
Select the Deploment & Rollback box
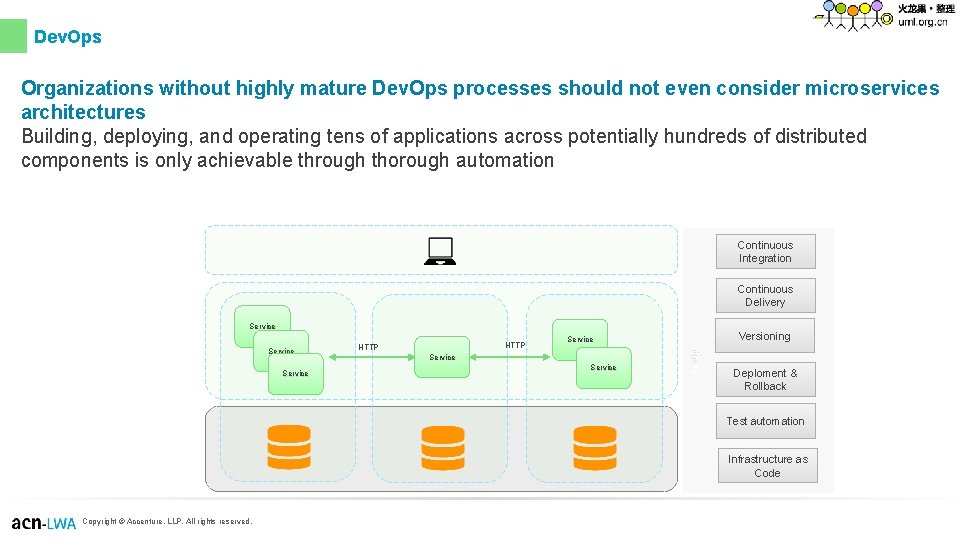tap(765, 380)
